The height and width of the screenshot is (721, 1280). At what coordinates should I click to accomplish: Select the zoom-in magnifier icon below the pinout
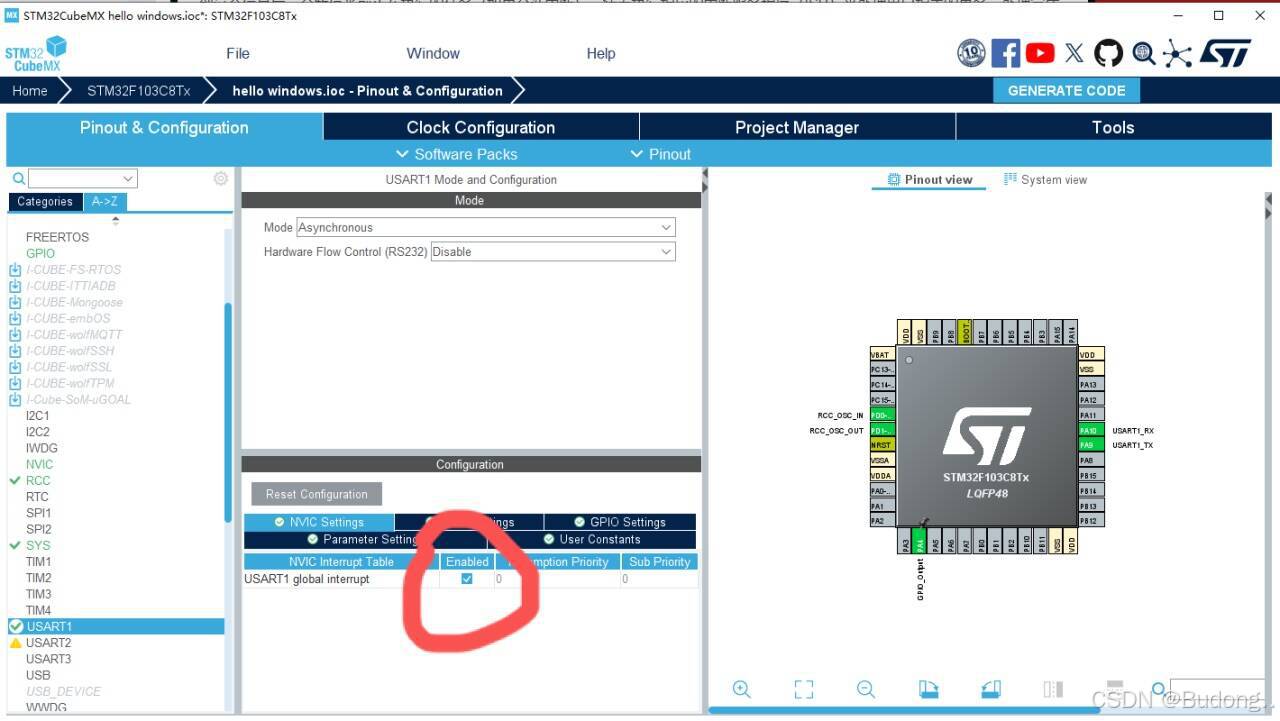tap(742, 689)
